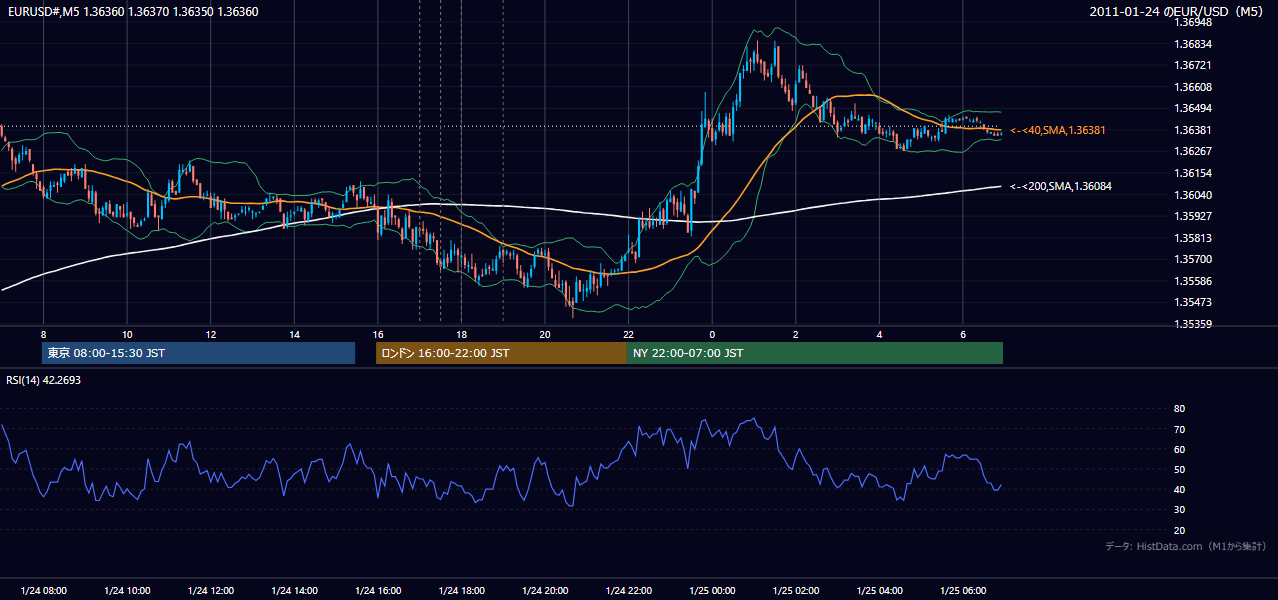The image size is (1278, 600).
Task: Click the 1/24 20:00 time axis label
Action: click(544, 590)
